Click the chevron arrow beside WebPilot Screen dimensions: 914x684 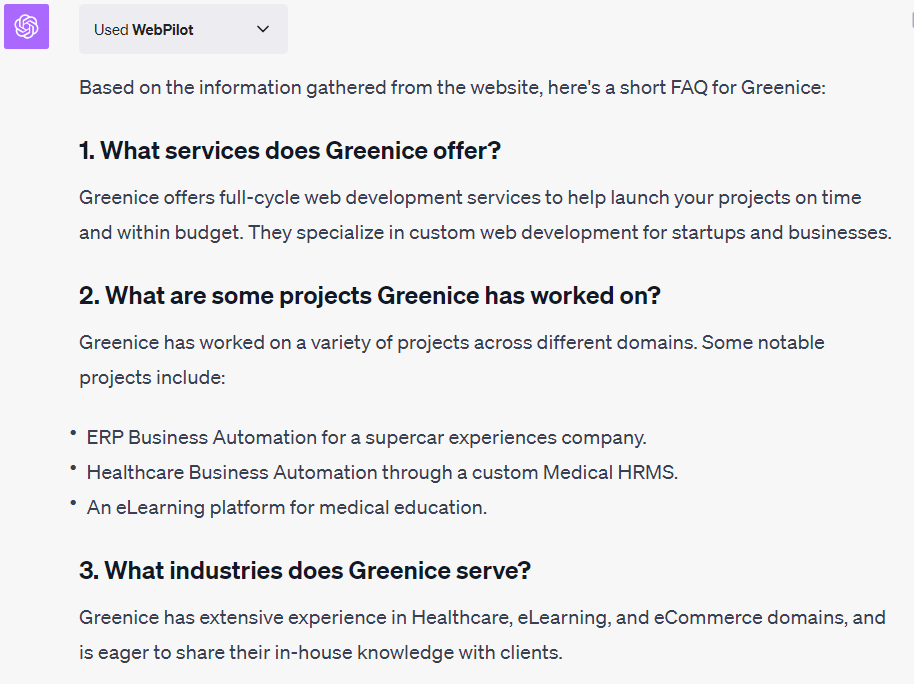coord(263,29)
